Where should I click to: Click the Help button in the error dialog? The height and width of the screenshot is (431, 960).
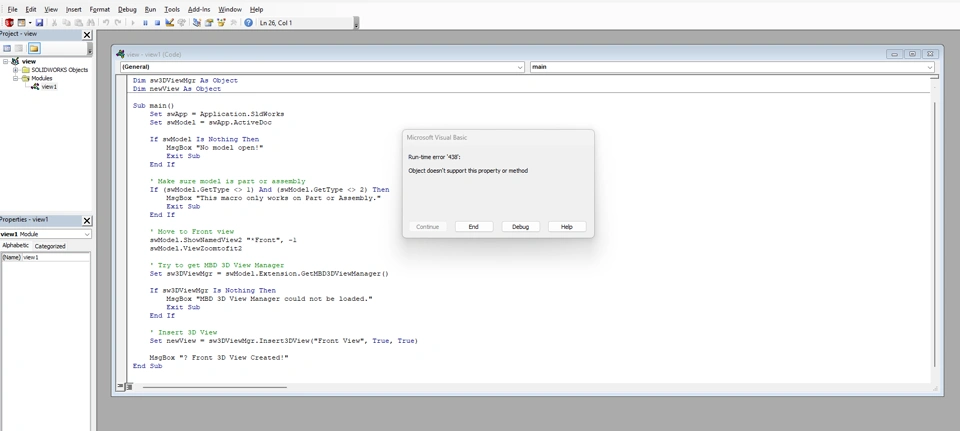(x=566, y=227)
